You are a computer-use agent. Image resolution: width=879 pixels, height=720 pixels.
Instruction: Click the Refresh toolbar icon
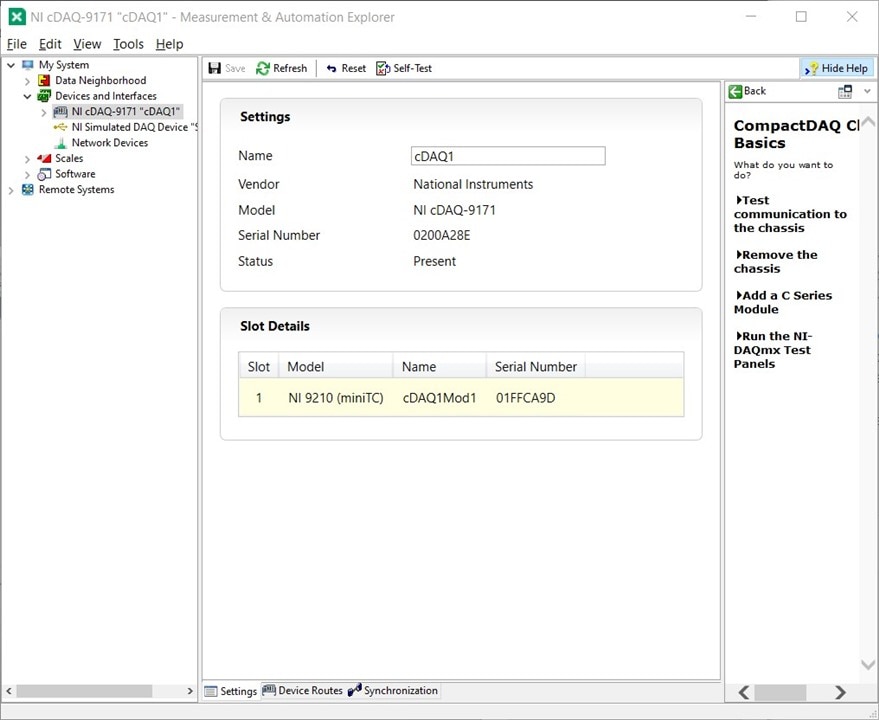[264, 68]
